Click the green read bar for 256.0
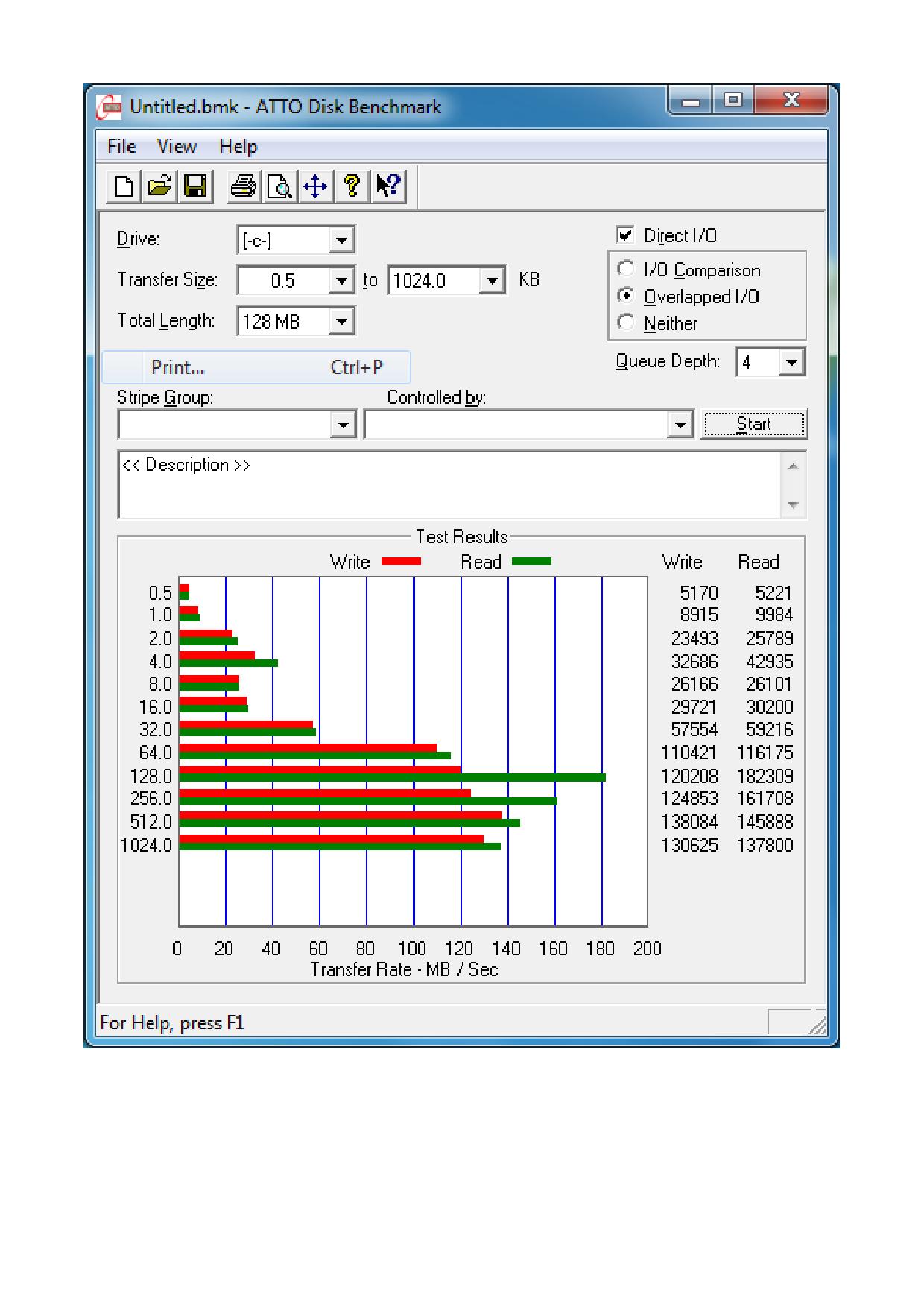 (368, 801)
